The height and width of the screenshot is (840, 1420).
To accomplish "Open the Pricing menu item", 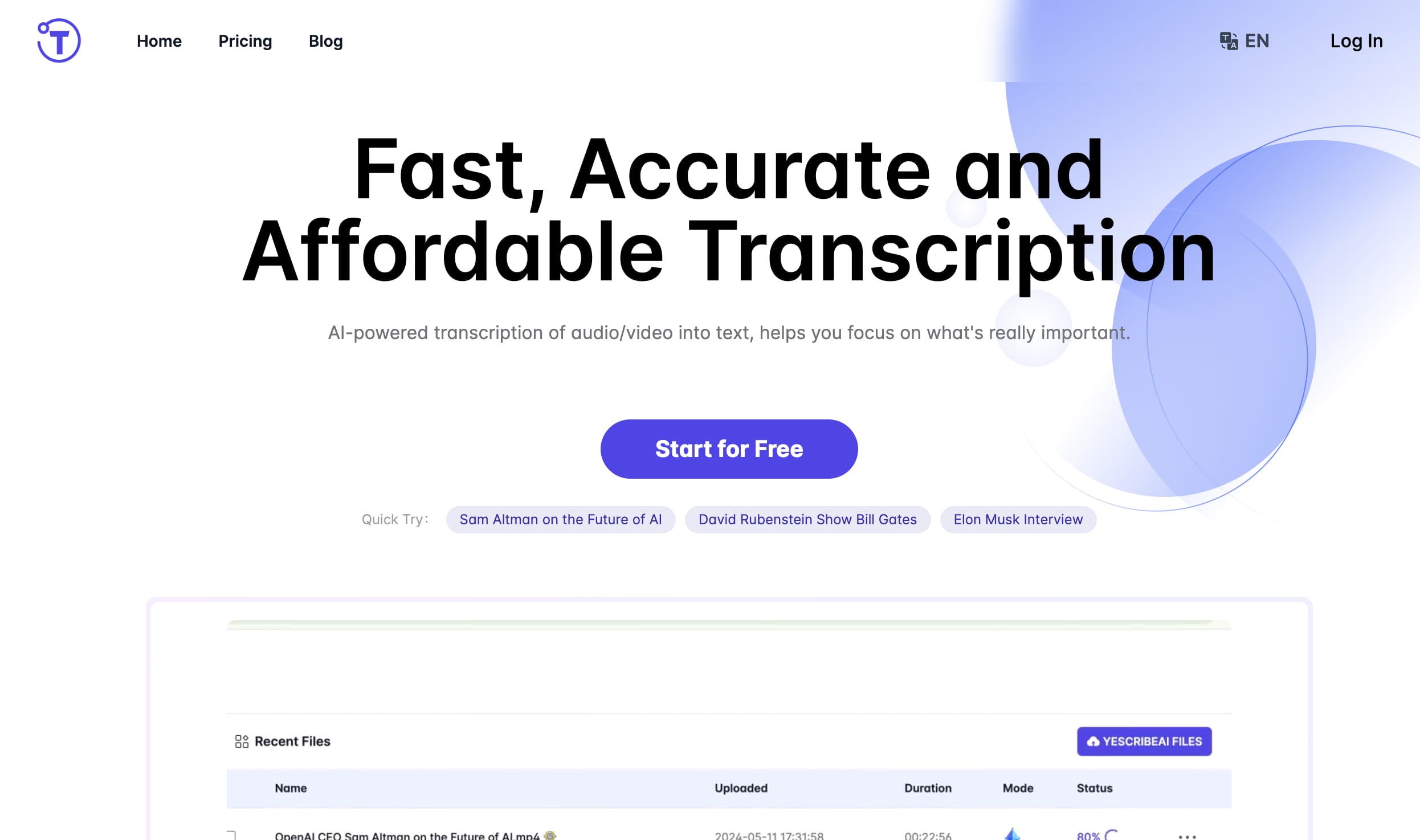I will (x=245, y=41).
